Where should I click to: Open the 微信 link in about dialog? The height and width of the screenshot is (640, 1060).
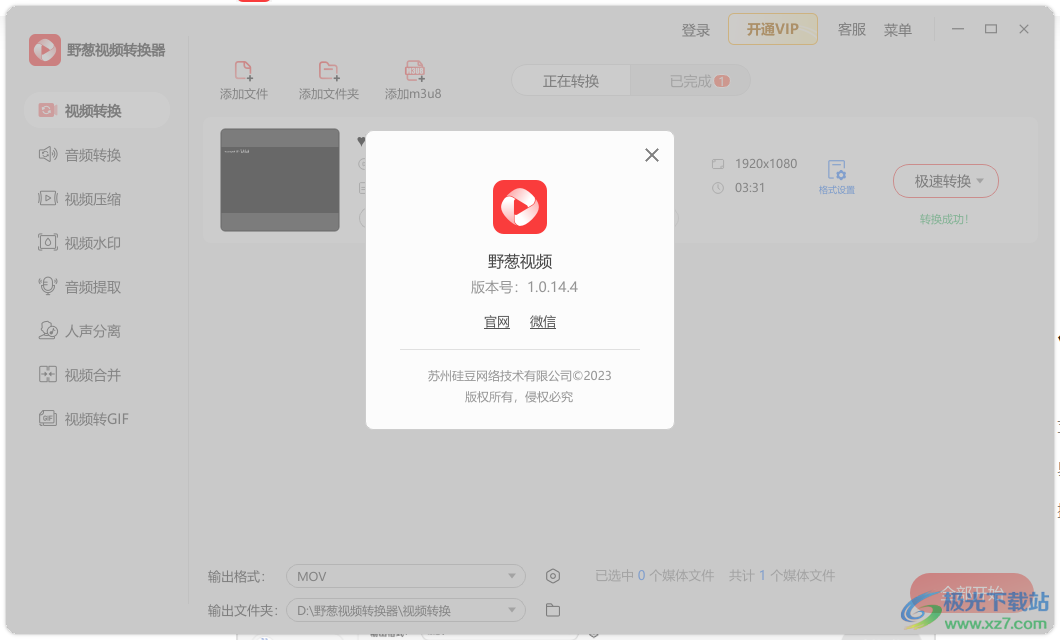coord(543,322)
